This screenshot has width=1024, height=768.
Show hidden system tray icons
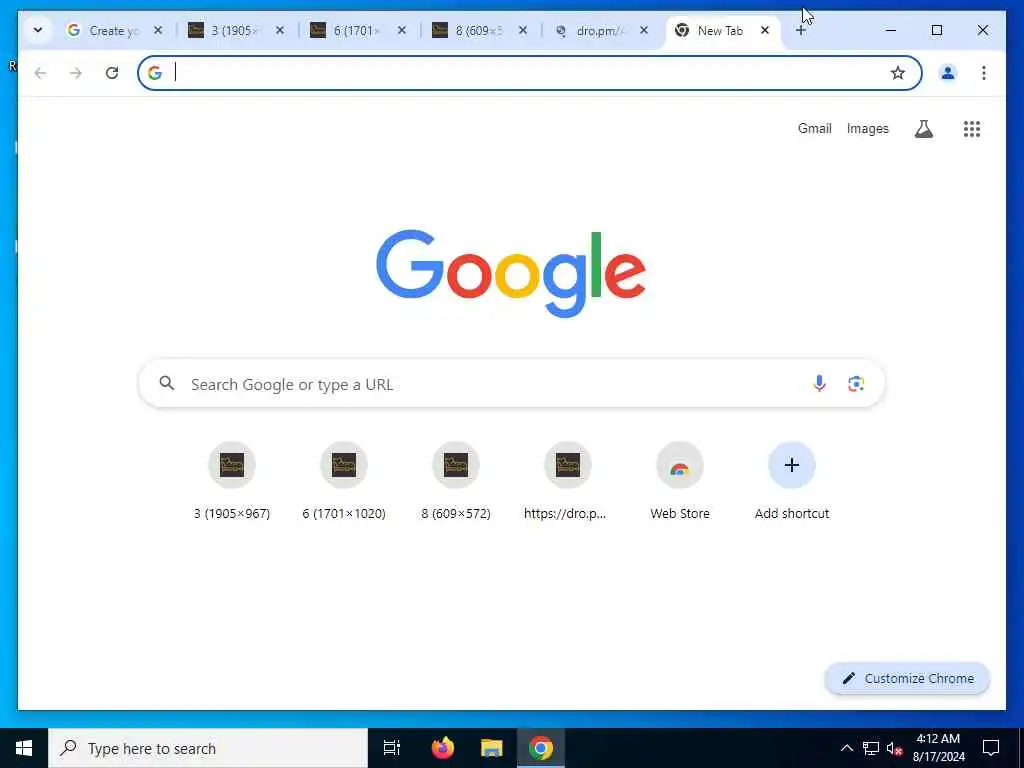click(x=846, y=748)
